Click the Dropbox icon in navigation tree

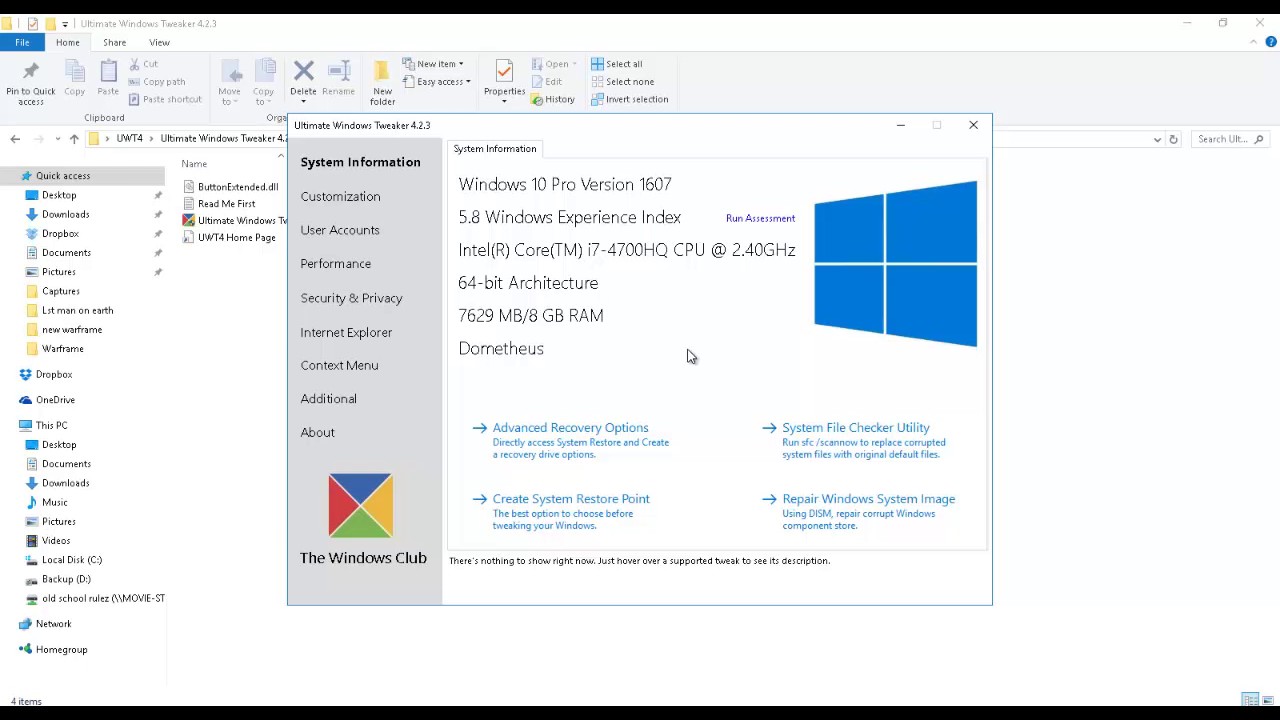[26, 374]
